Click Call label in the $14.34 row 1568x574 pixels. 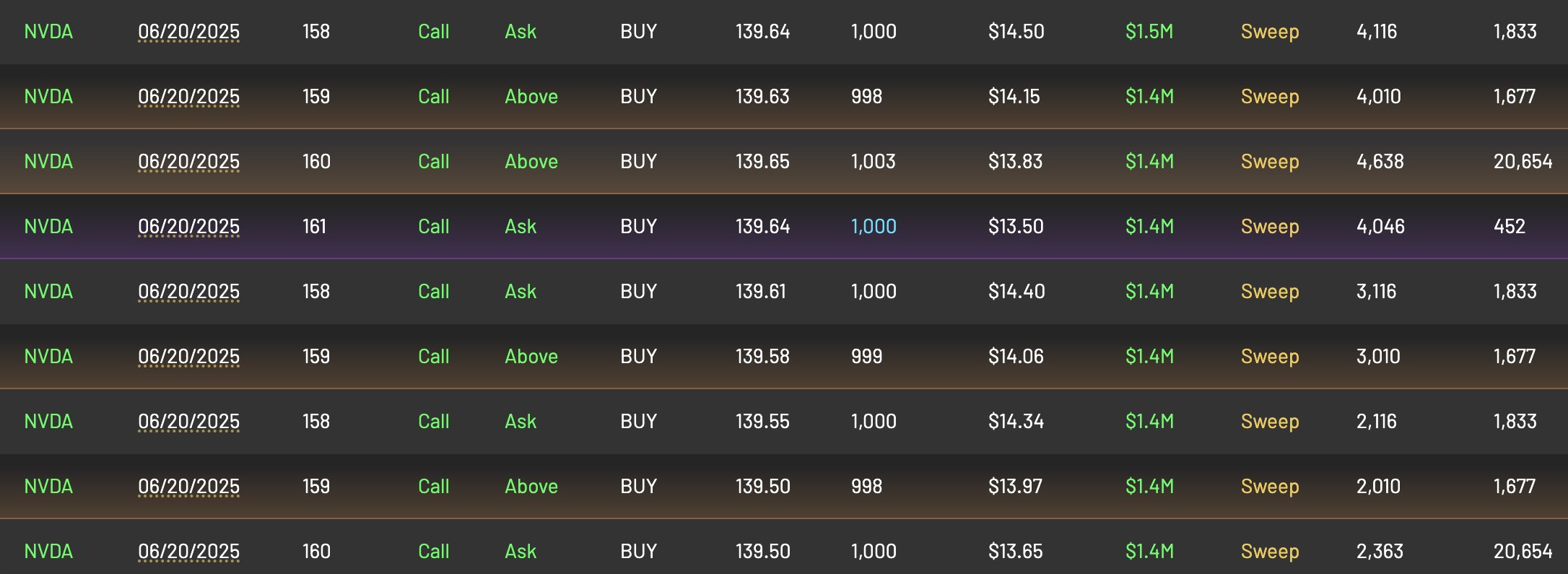434,422
